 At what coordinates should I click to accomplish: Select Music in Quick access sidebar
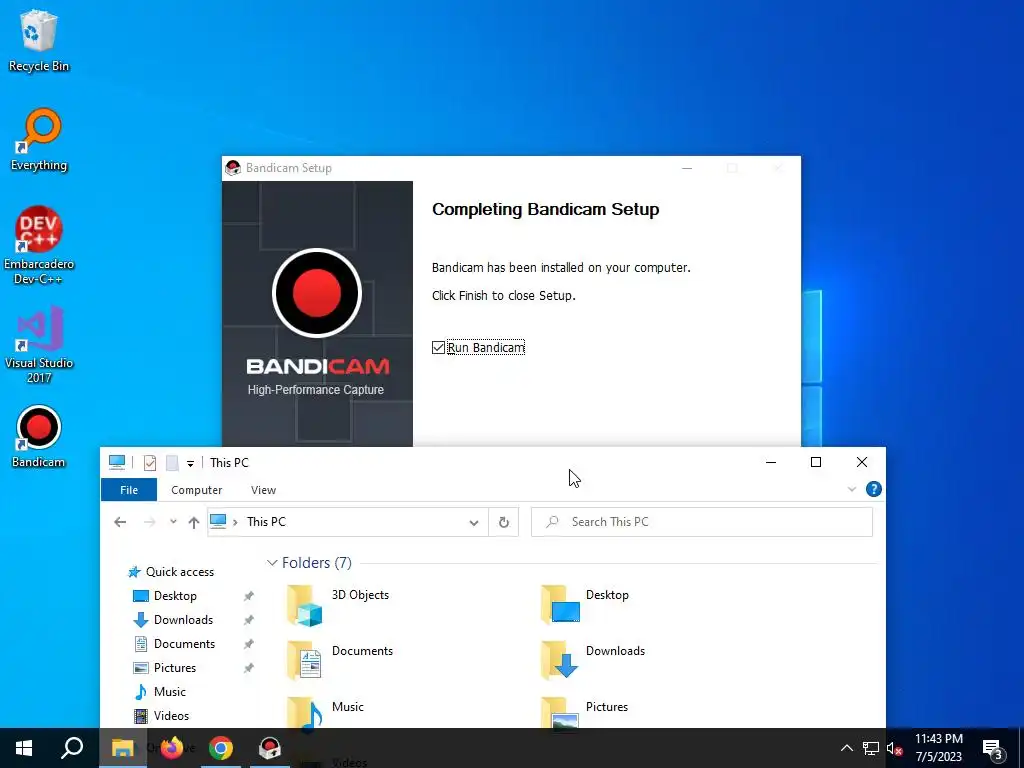point(169,692)
